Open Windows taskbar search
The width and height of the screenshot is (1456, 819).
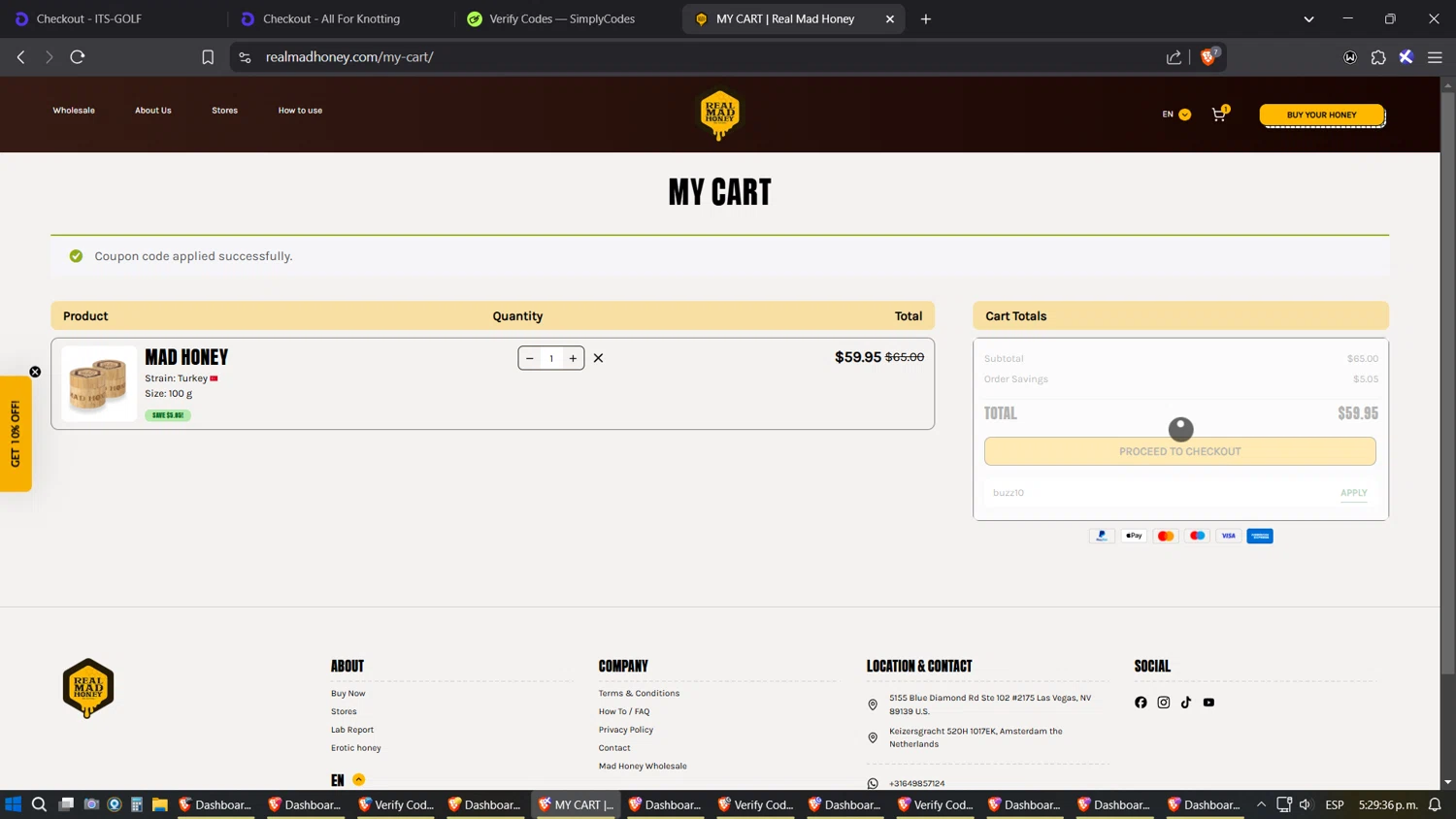tap(39, 804)
